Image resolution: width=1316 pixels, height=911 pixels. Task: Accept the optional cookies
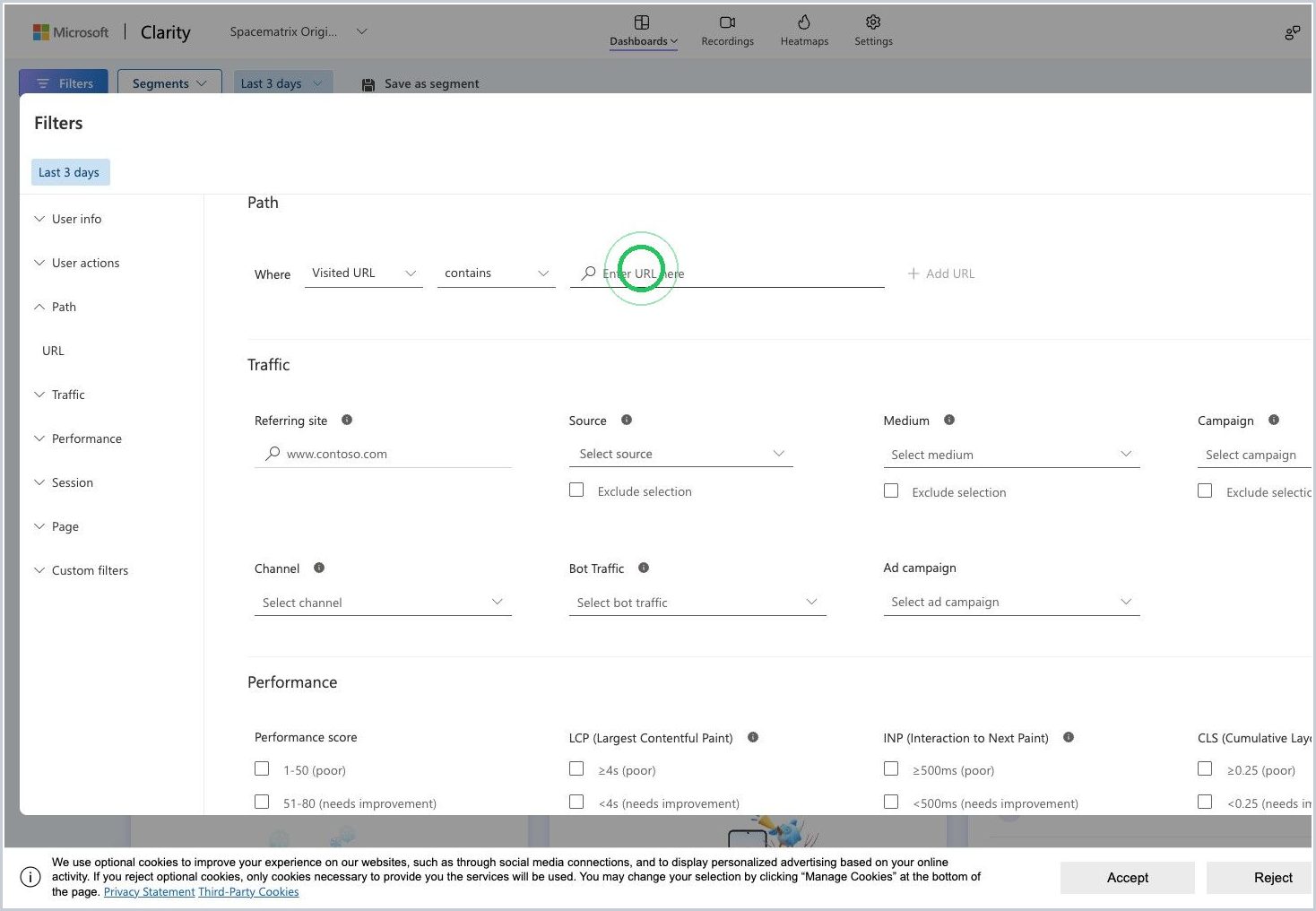[x=1128, y=878]
